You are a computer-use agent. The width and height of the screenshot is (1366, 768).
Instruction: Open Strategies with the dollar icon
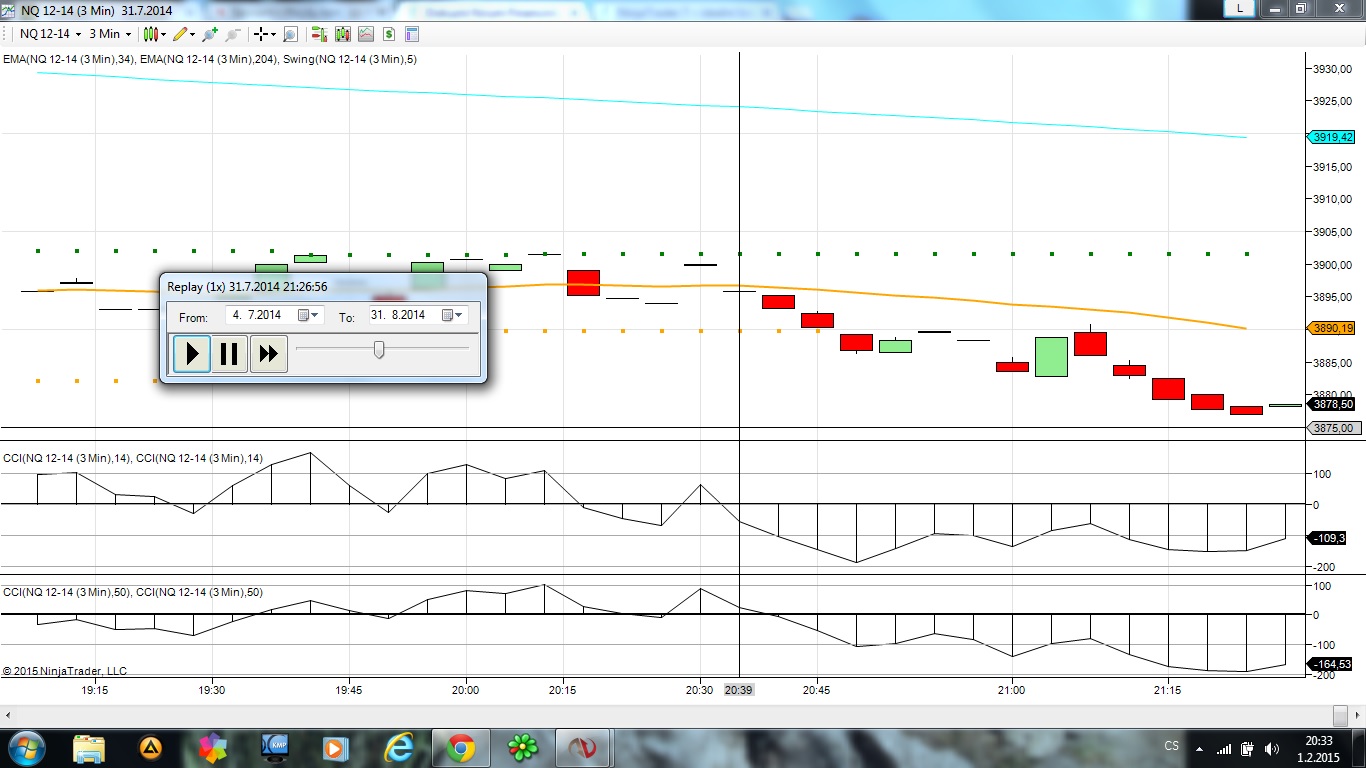tap(389, 34)
